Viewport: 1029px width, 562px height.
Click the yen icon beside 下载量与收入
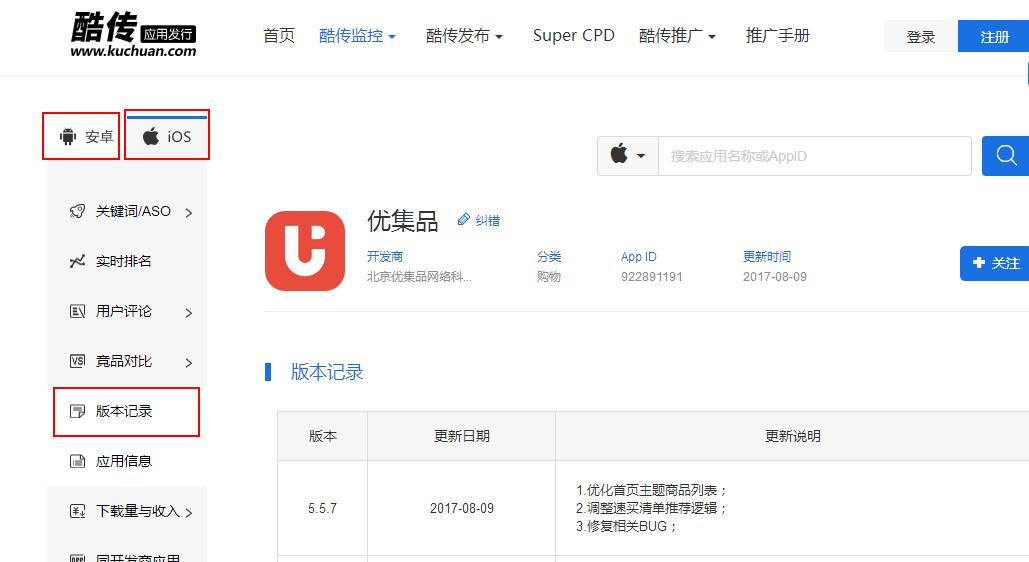tap(77, 511)
